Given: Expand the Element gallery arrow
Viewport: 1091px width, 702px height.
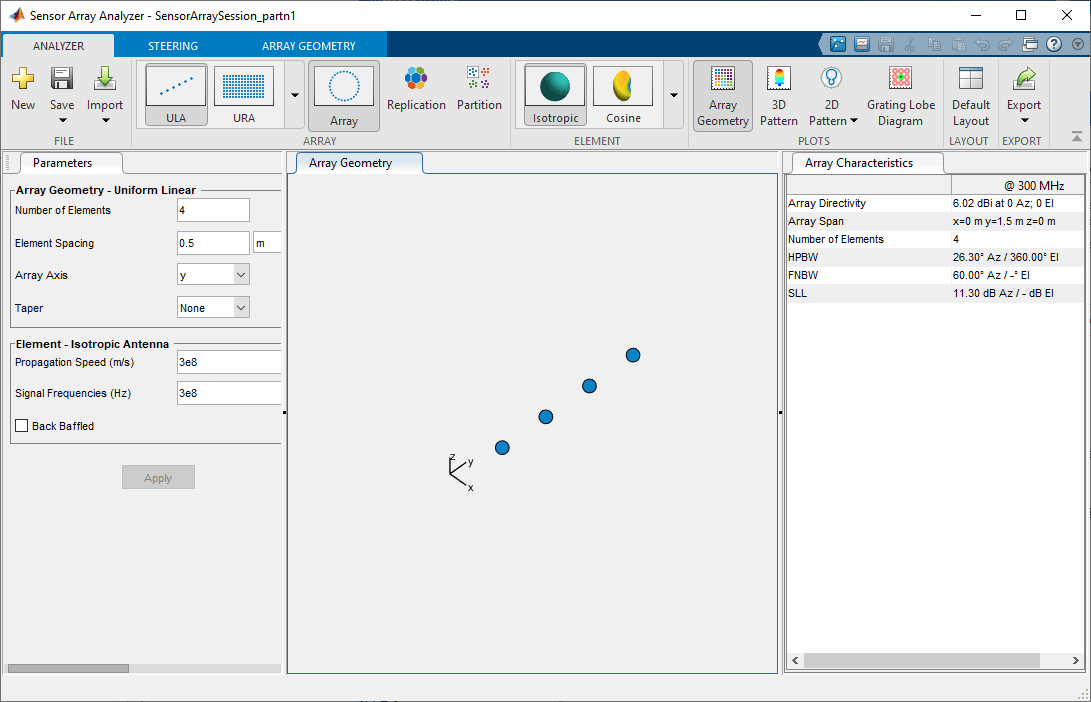Looking at the screenshot, I should [x=673, y=93].
